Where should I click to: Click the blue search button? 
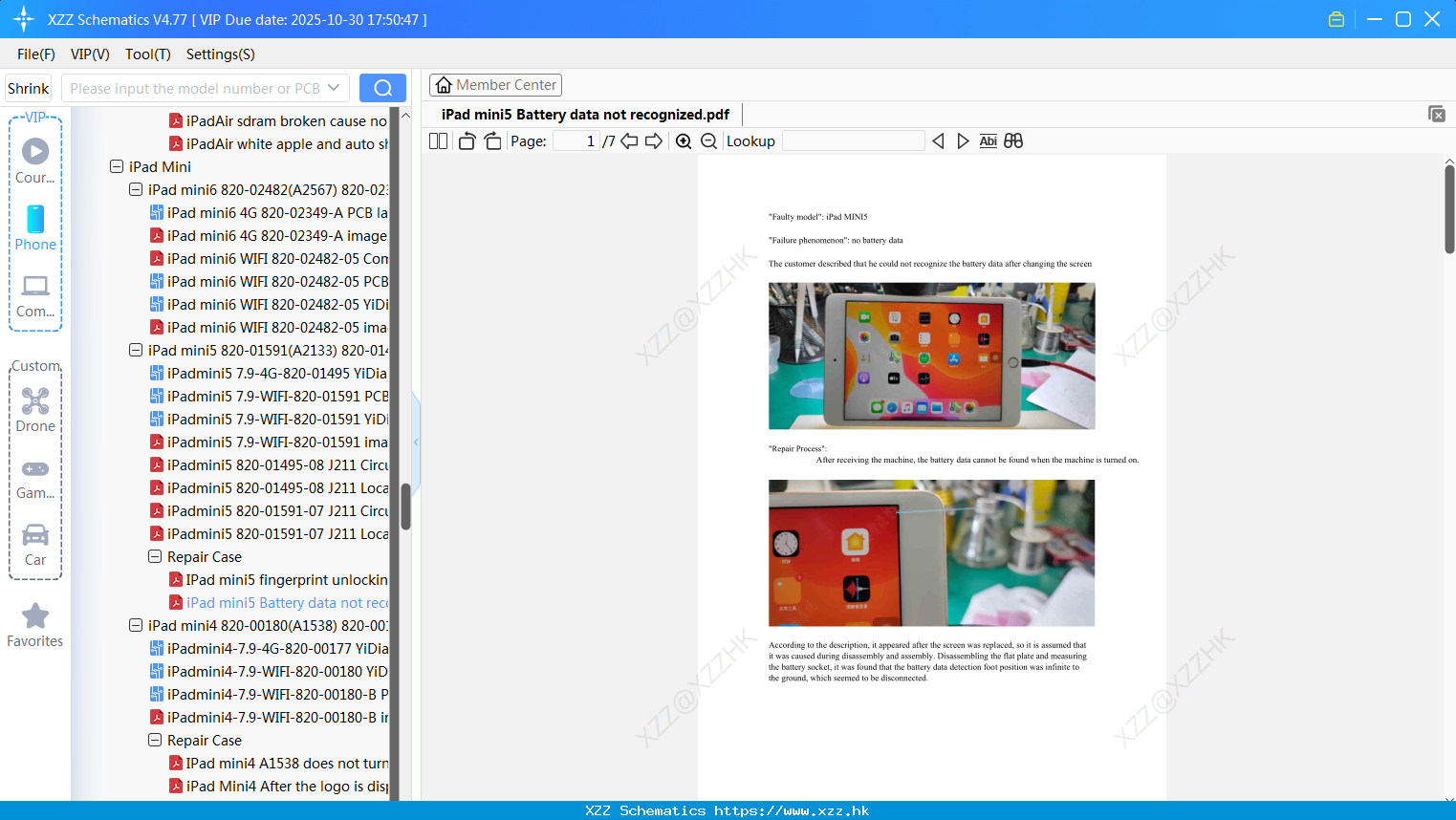click(x=382, y=88)
